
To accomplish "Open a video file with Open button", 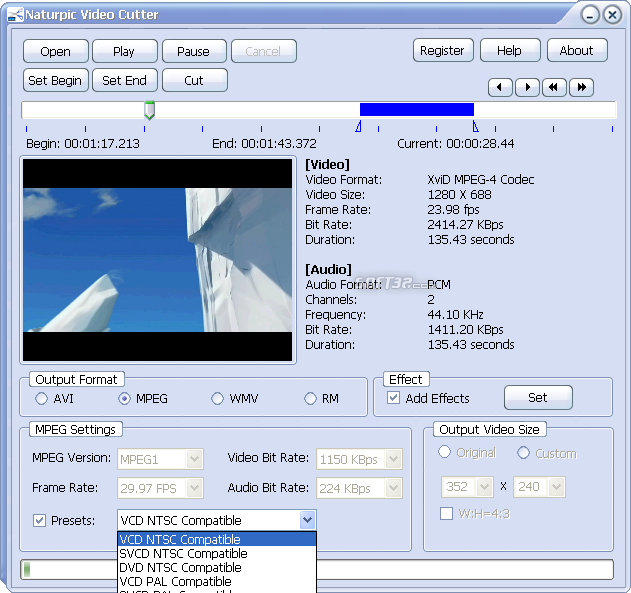I will (56, 51).
